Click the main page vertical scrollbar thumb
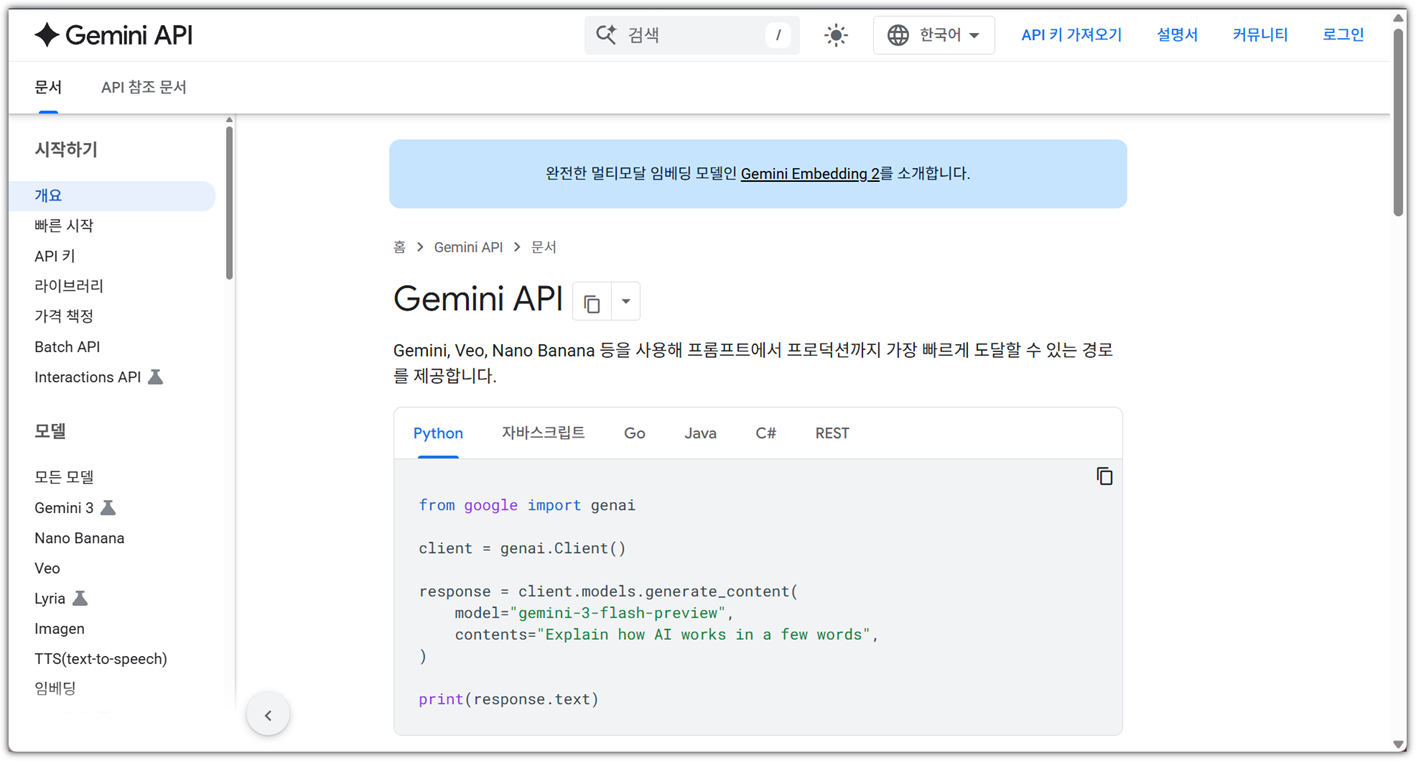This screenshot has height=761, width=1416. [1398, 121]
